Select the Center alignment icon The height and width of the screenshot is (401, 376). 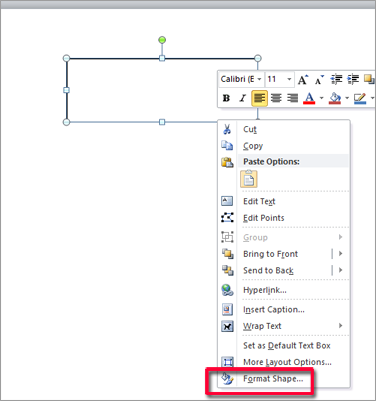point(276,98)
